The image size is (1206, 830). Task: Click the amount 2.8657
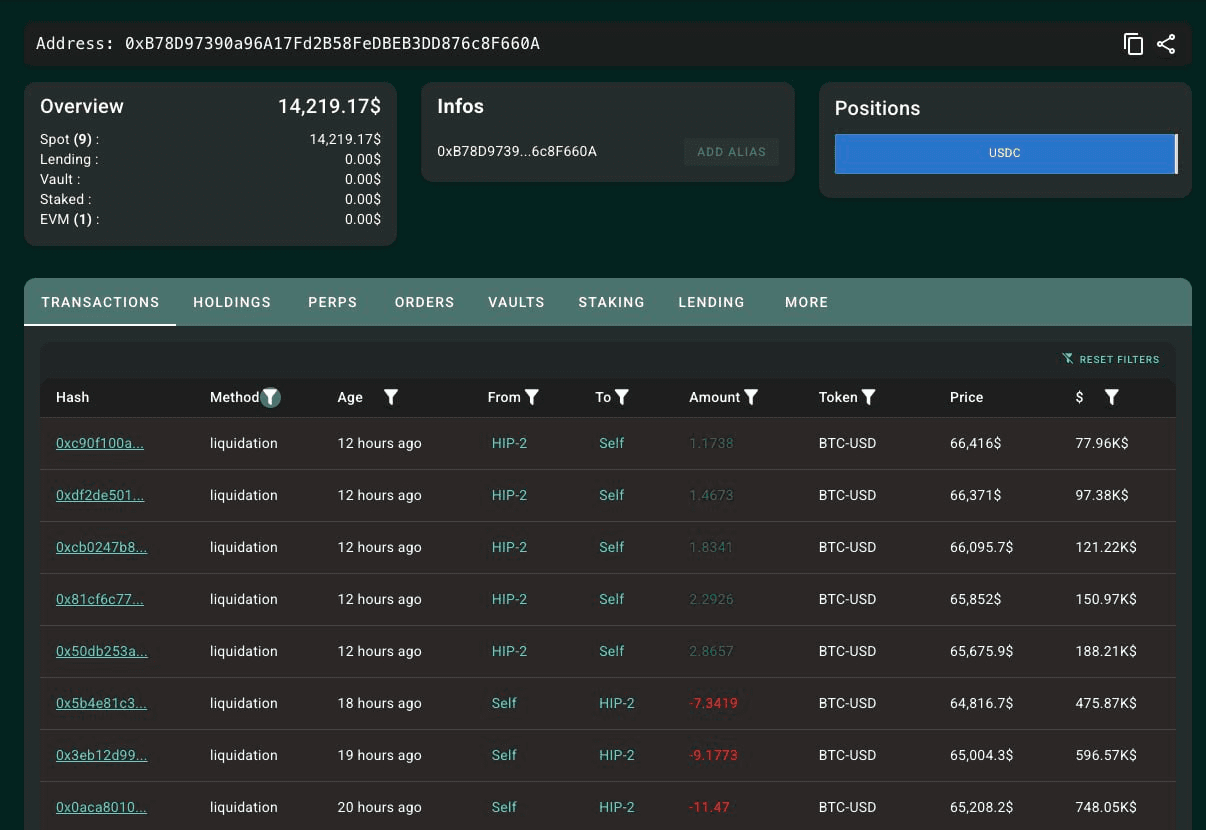(x=711, y=651)
